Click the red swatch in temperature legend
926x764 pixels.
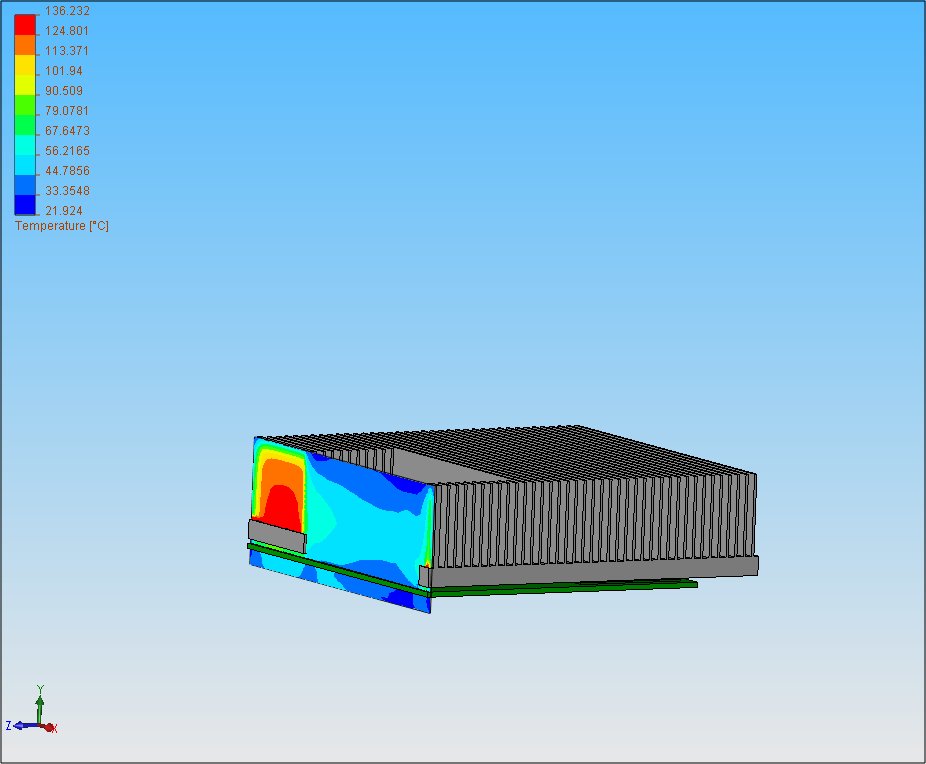[x=25, y=25]
